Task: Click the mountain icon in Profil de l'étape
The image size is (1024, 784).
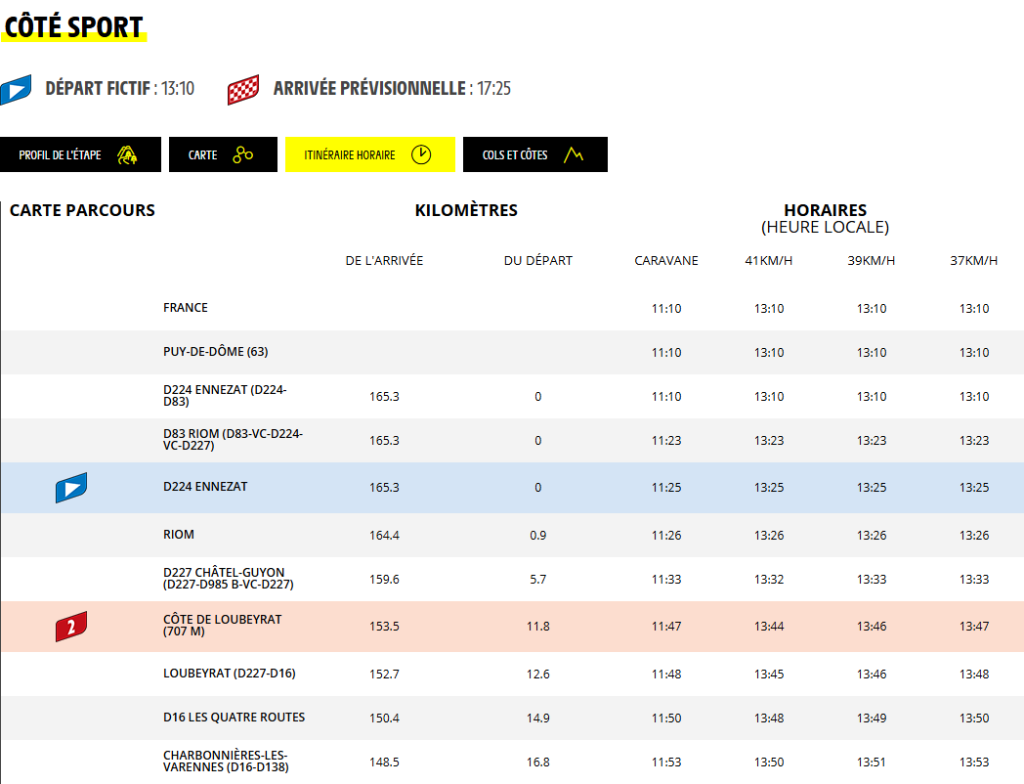Action: coord(127,155)
